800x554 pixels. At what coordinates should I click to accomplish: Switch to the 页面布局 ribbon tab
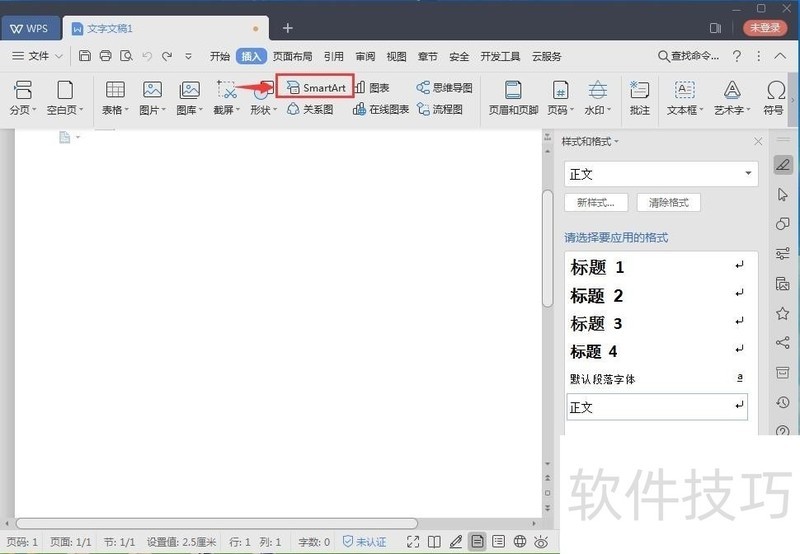(293, 57)
